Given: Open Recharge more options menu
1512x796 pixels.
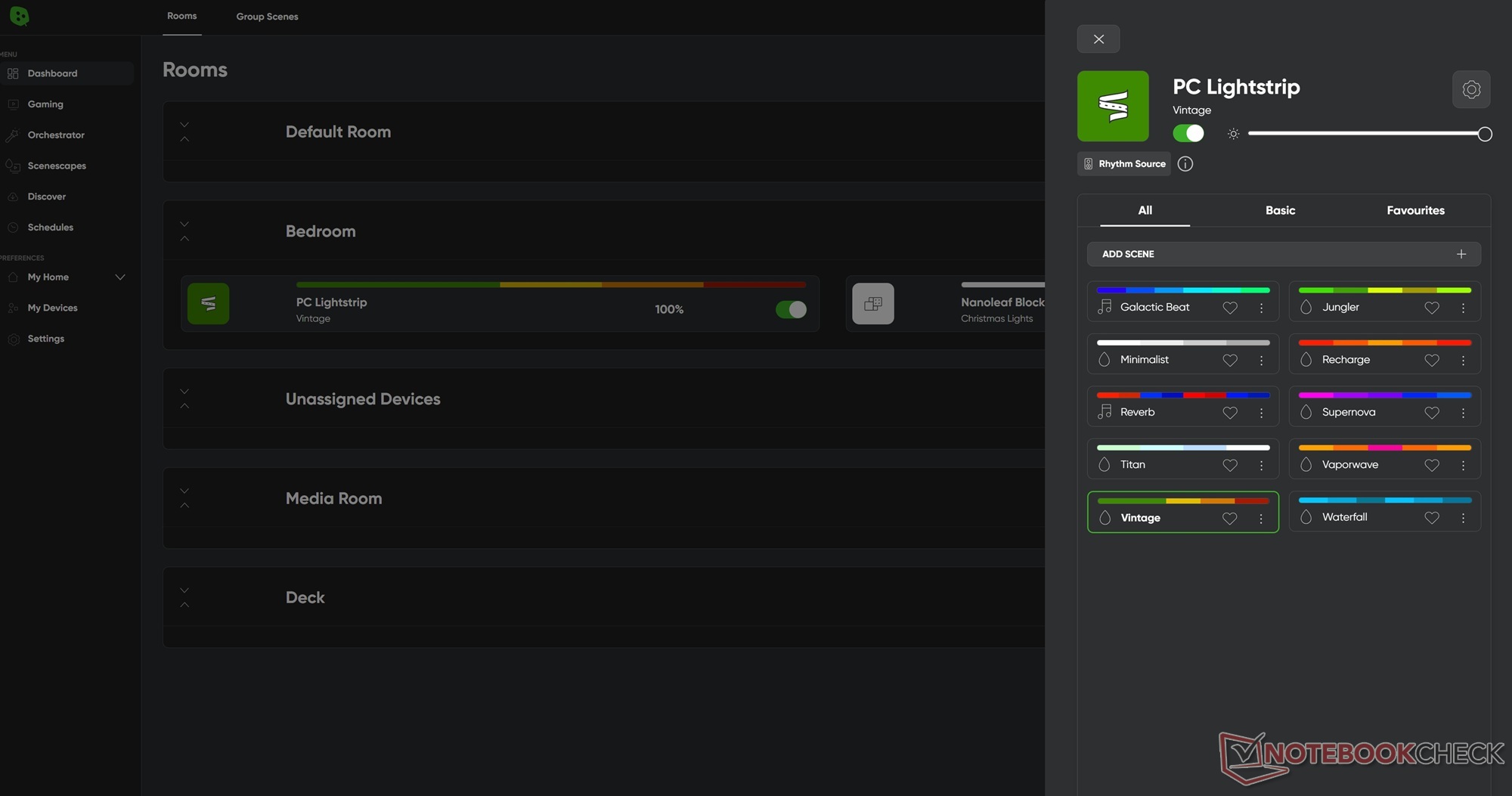Looking at the screenshot, I should [1463, 360].
